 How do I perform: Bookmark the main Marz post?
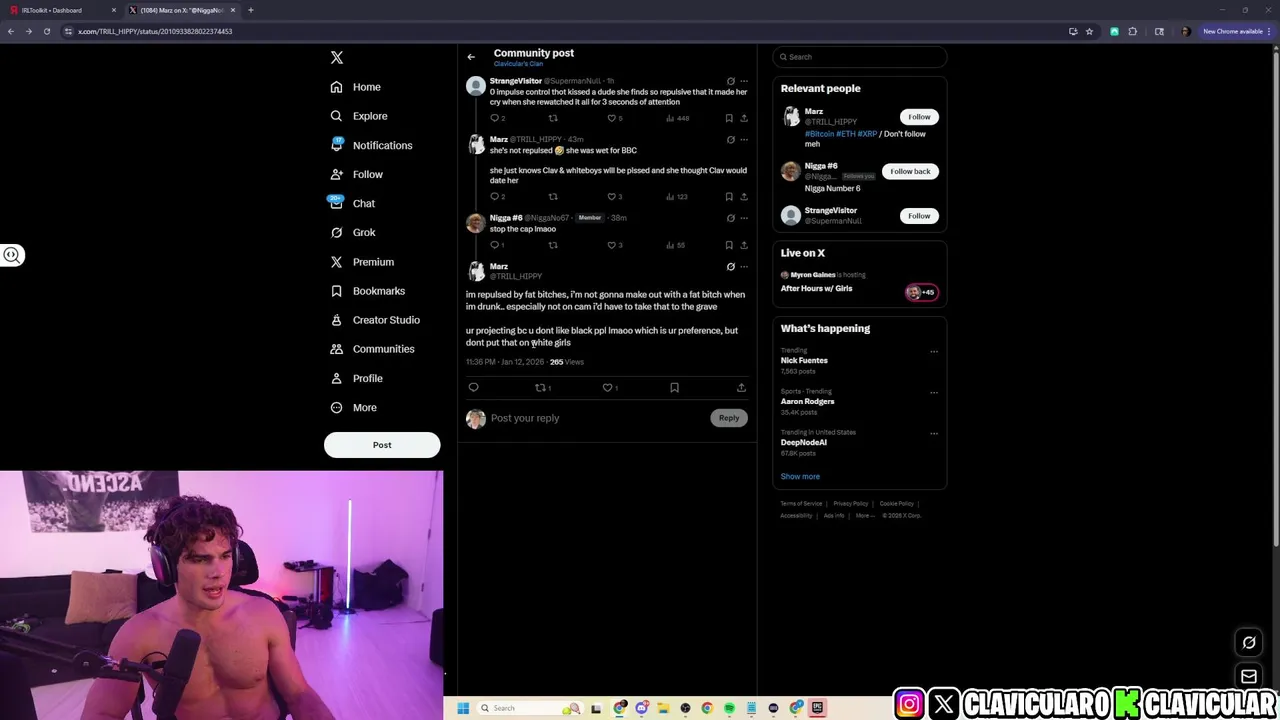[674, 388]
